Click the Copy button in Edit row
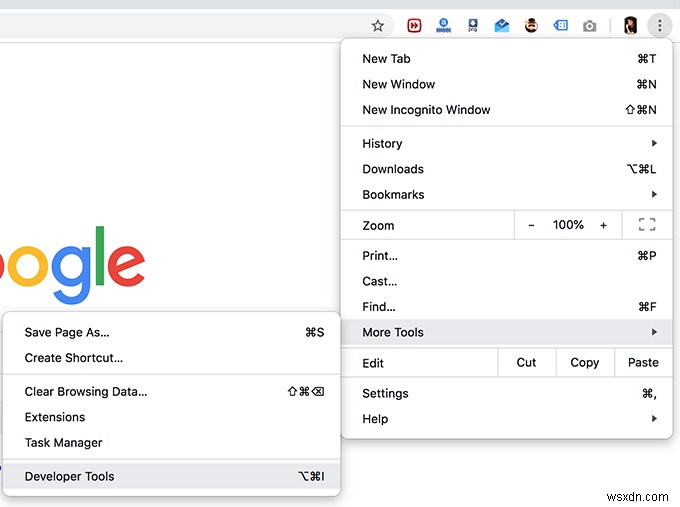680x507 pixels. [x=585, y=363]
